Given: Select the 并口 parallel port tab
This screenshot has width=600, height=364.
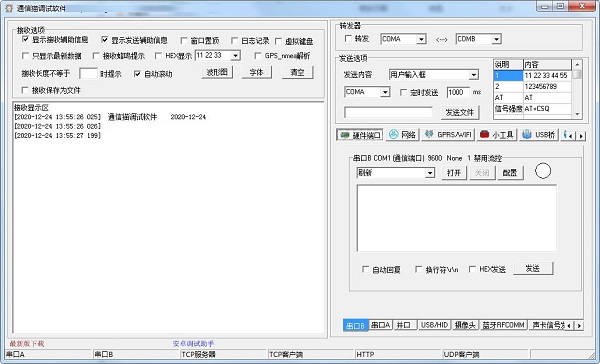Looking at the screenshot, I should (404, 325).
